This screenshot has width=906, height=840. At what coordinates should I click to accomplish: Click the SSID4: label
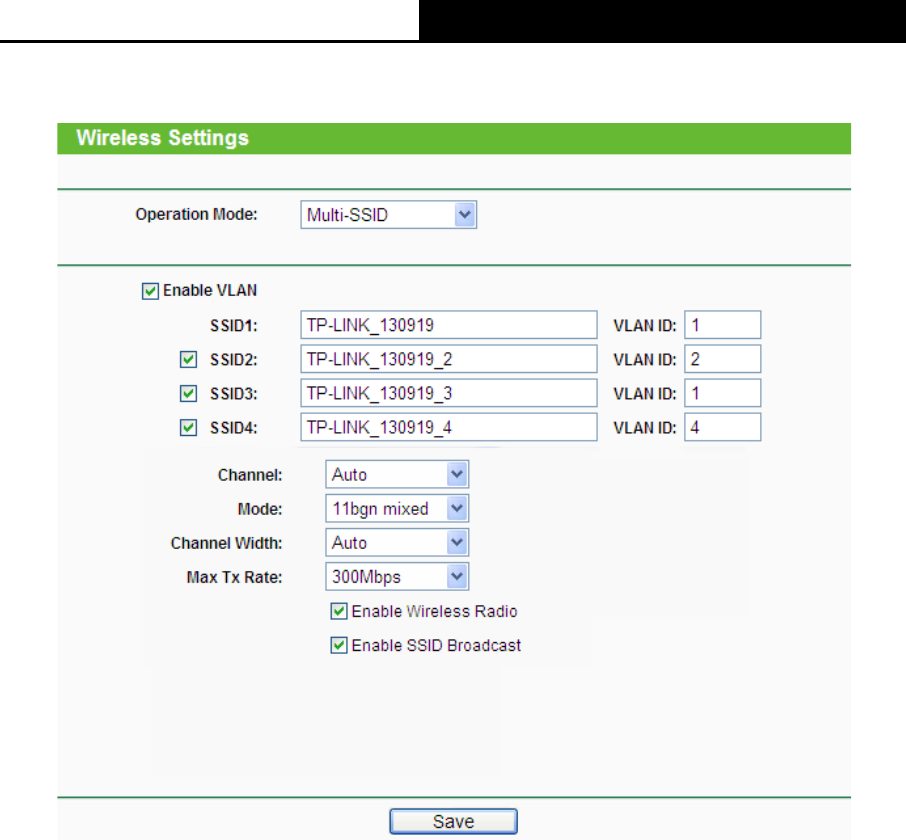point(234,428)
